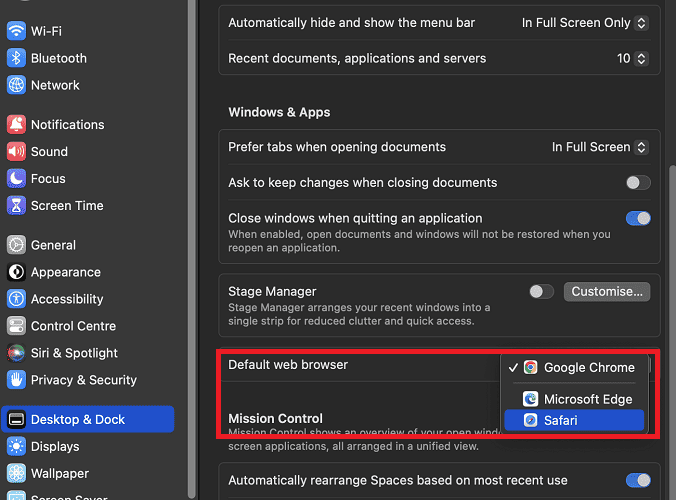Open Notifications bell icon in sidebar
The image size is (676, 500).
(16, 125)
